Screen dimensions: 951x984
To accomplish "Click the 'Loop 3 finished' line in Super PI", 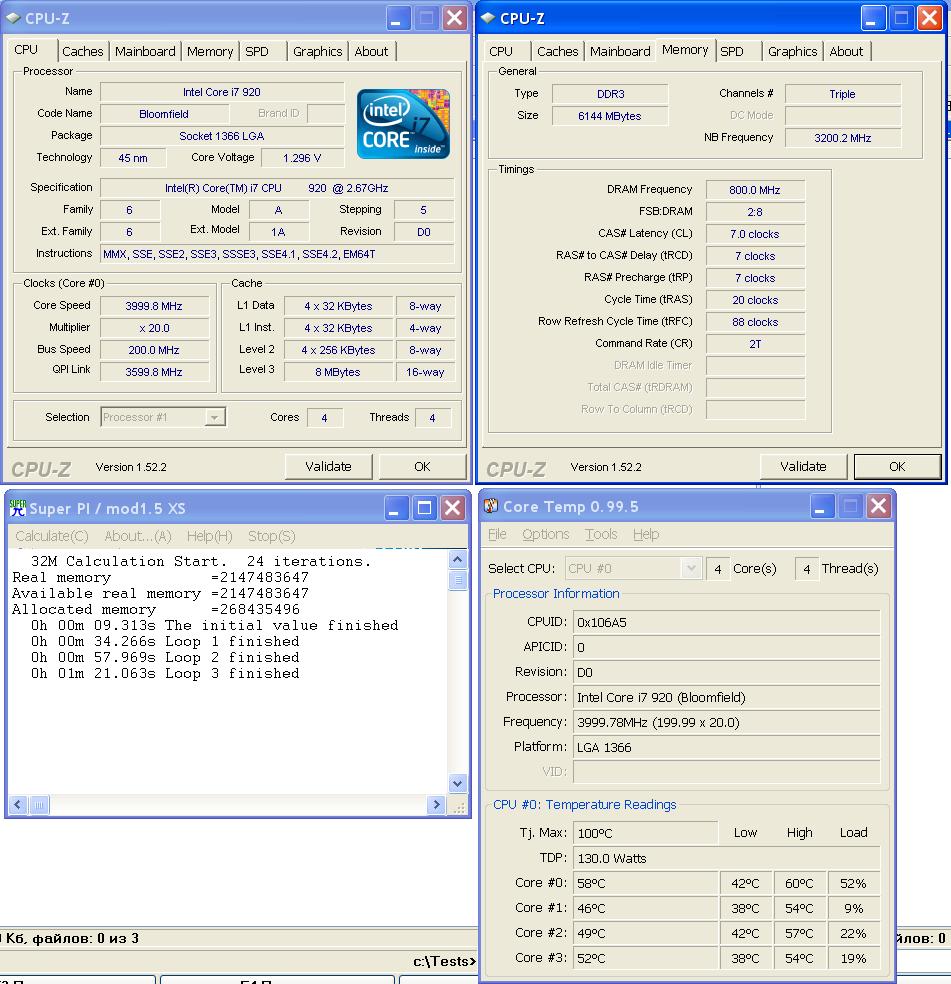I will (165, 673).
